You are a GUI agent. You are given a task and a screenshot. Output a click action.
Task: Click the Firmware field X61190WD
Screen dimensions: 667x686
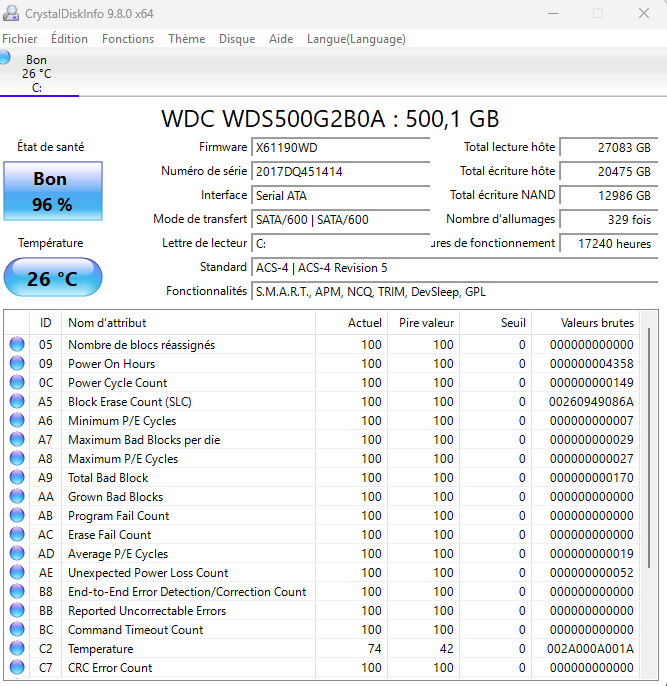tap(341, 147)
